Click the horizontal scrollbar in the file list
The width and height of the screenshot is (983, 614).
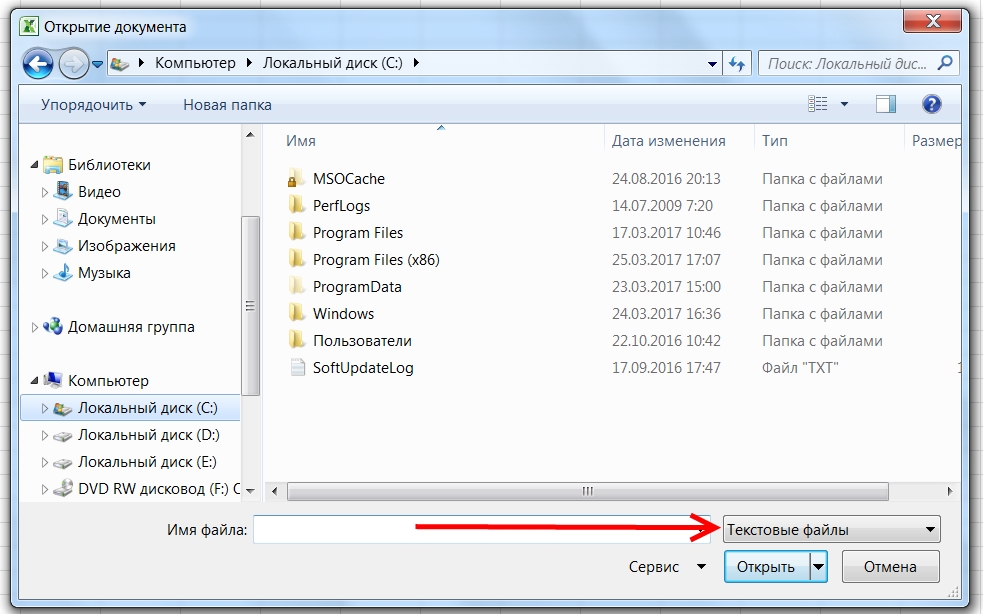(587, 492)
